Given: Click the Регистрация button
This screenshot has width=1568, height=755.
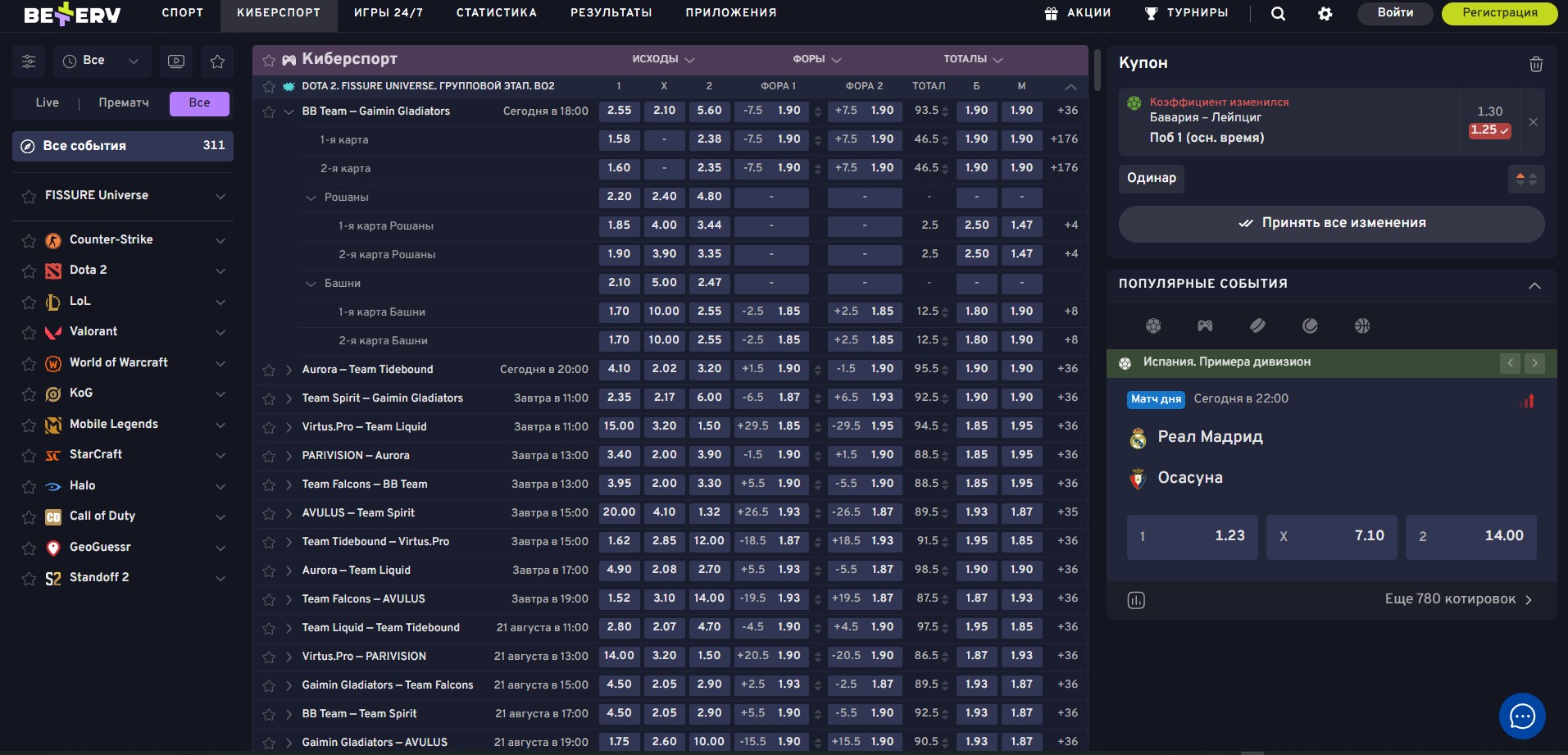Looking at the screenshot, I should coord(1499,13).
